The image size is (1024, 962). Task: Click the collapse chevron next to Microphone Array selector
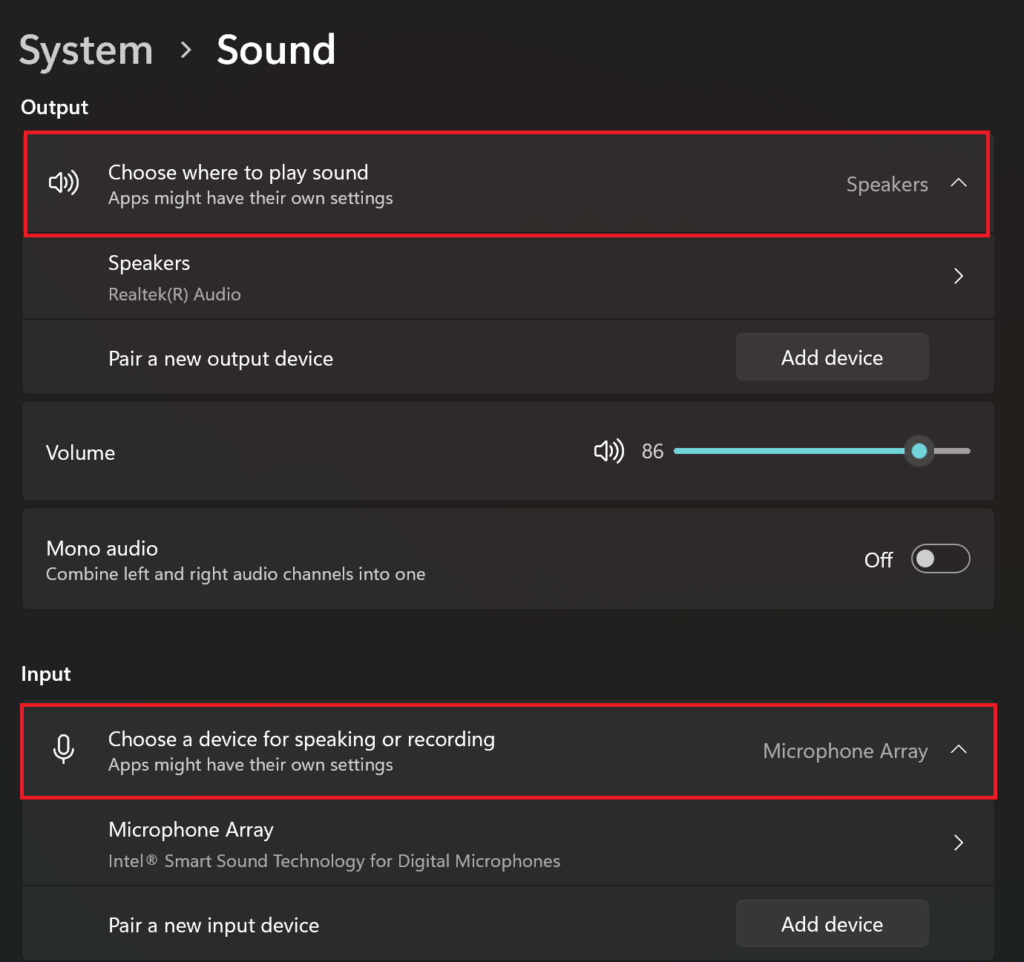click(958, 749)
